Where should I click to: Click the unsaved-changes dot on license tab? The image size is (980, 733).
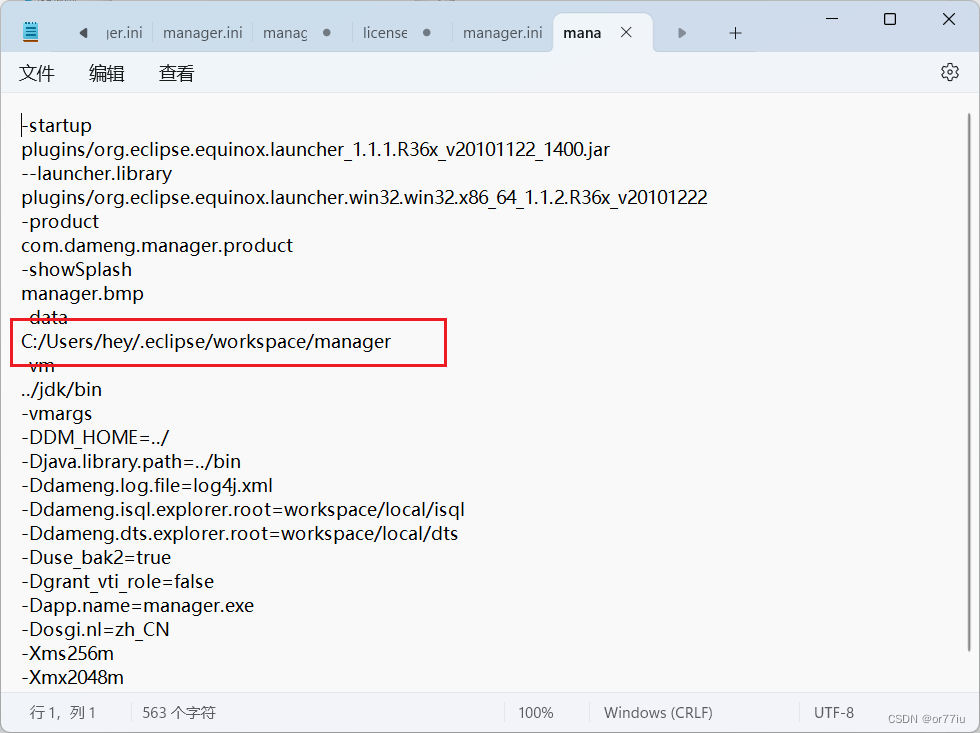[x=426, y=32]
